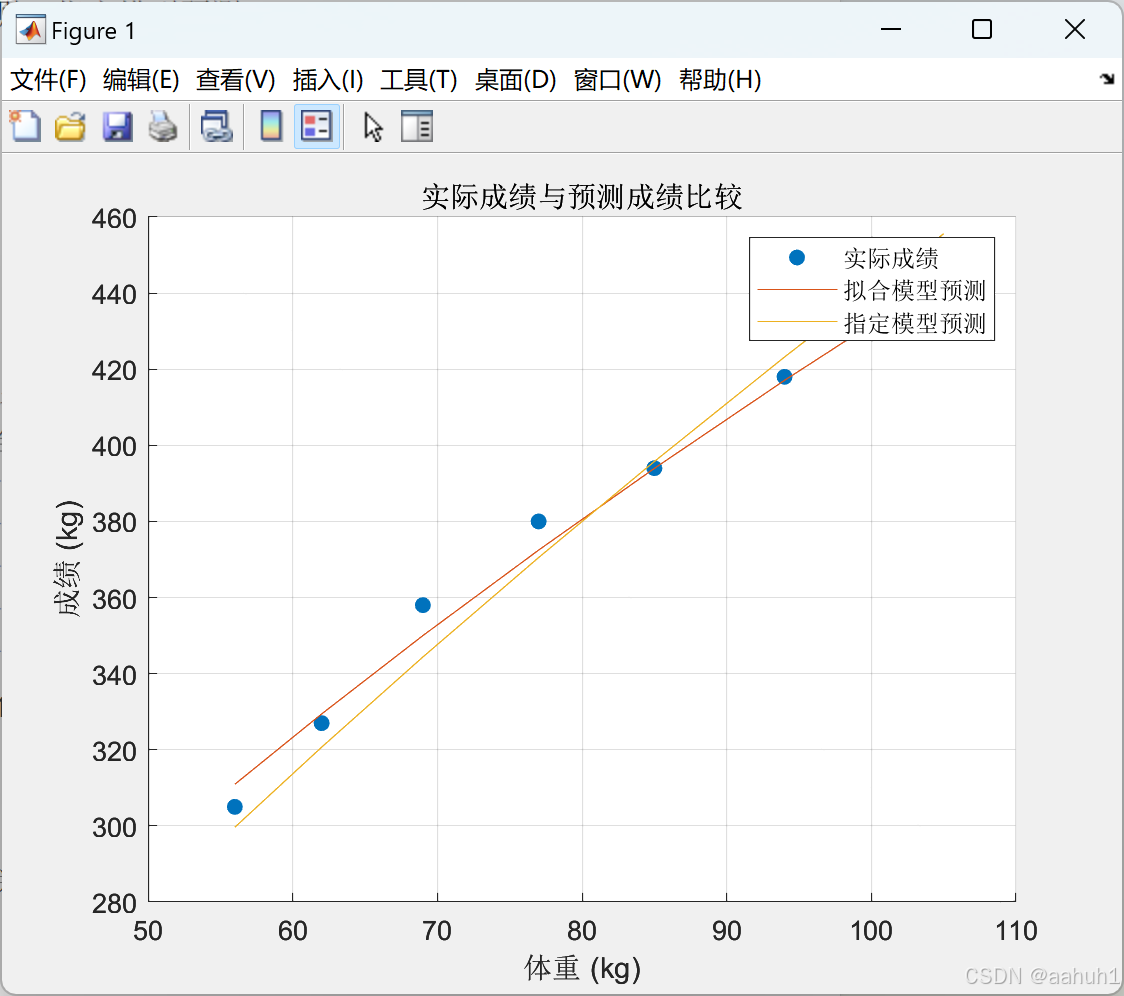Image resolution: width=1124 pixels, height=996 pixels.
Task: Open the 查看(V) menu
Action: click(x=236, y=80)
